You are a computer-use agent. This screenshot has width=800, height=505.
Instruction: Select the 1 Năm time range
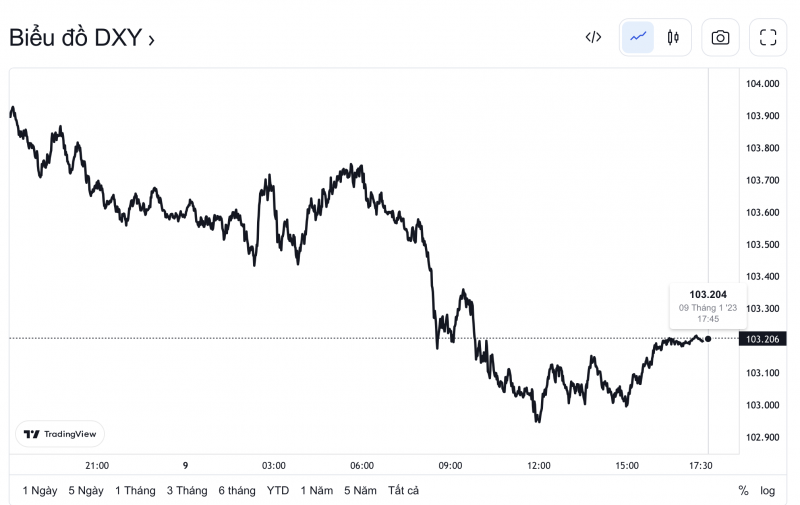(x=316, y=490)
